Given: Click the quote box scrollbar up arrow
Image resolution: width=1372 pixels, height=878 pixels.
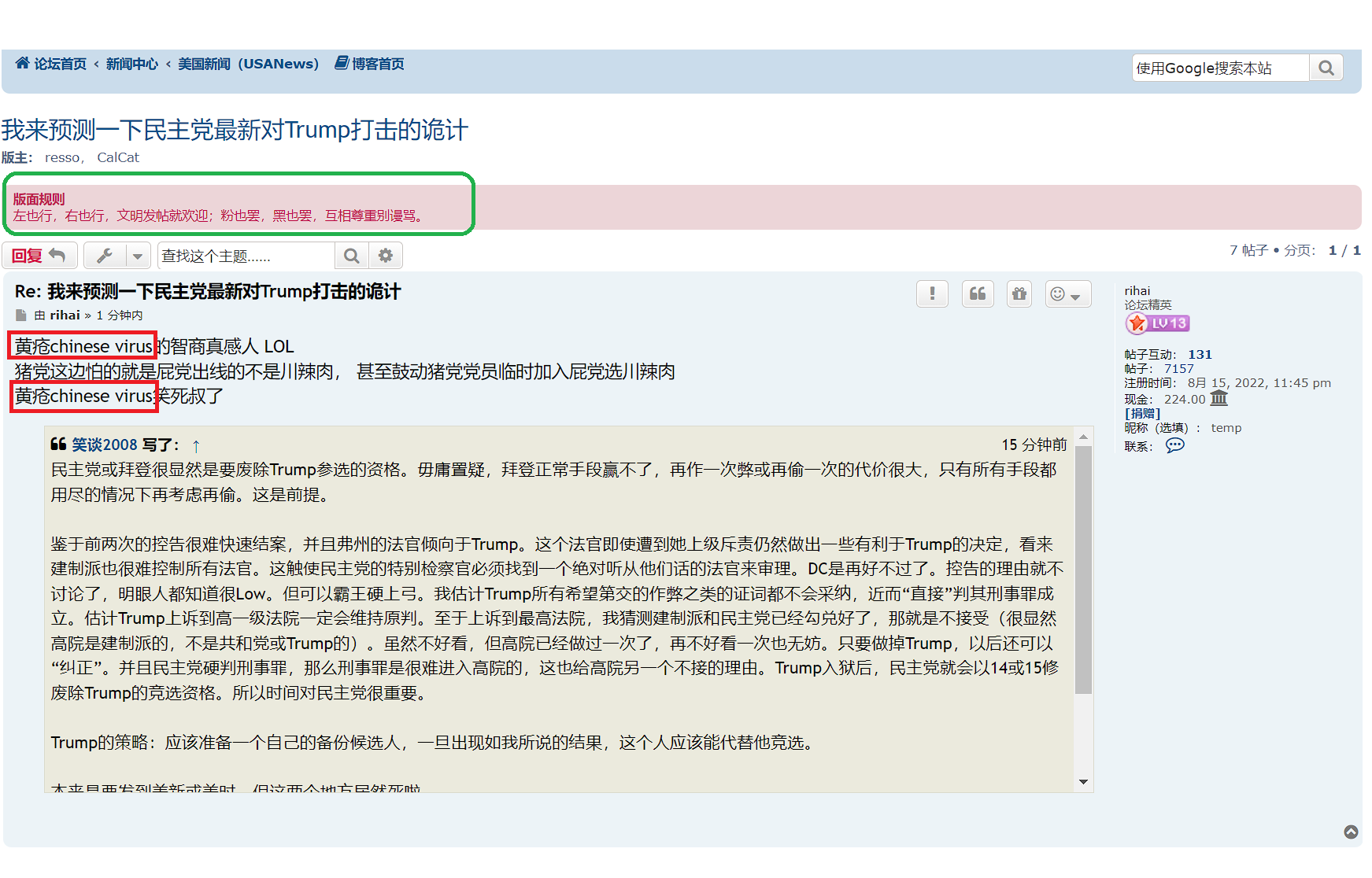Looking at the screenshot, I should point(1084,437).
